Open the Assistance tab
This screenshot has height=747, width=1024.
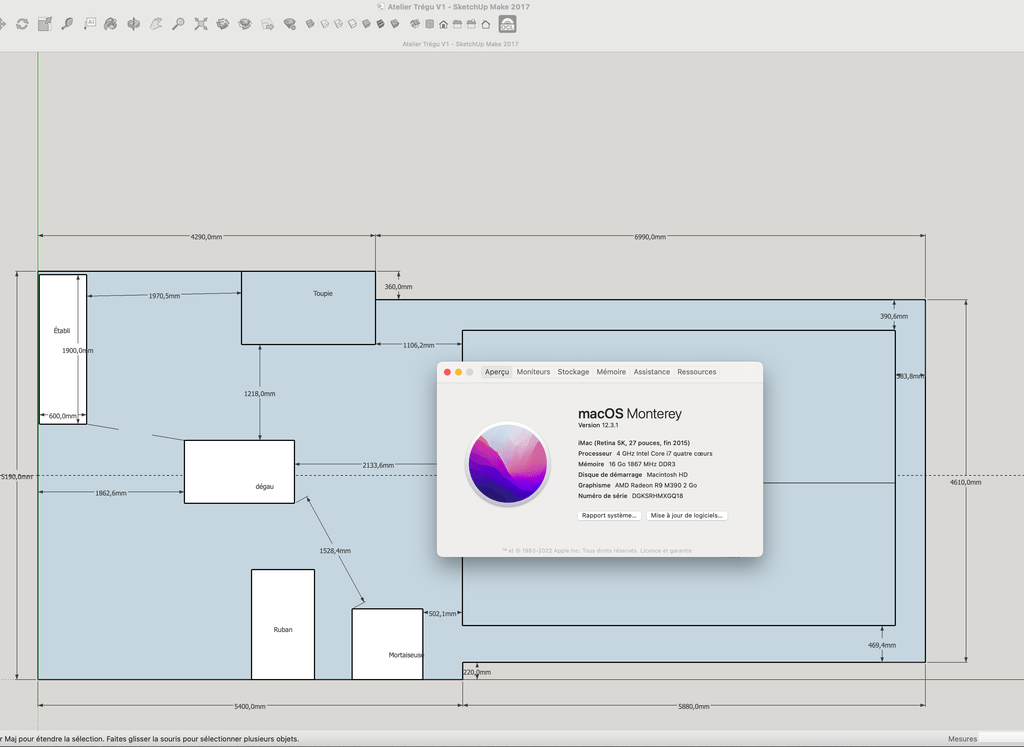tap(652, 372)
